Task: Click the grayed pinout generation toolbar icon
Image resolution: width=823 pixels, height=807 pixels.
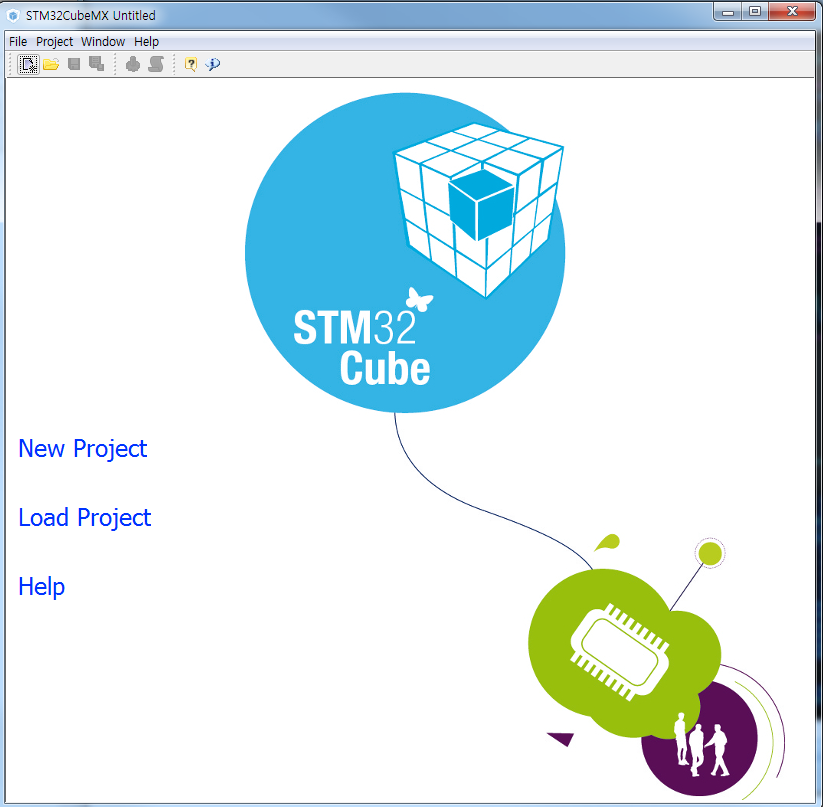Action: (x=133, y=64)
